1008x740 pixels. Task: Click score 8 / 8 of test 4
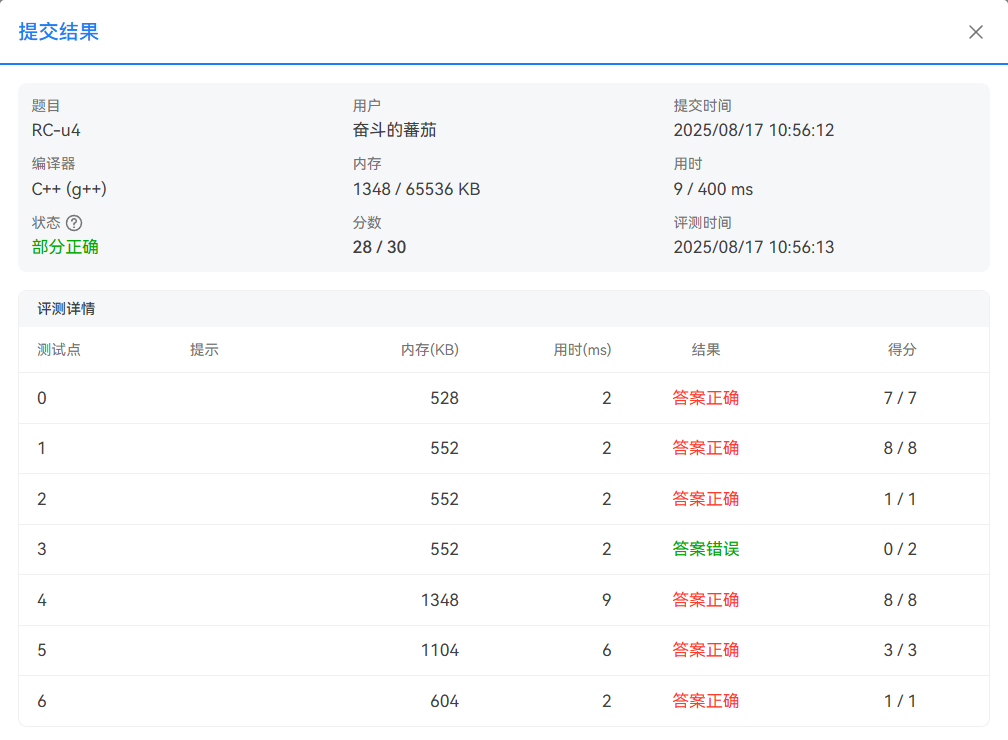point(900,600)
